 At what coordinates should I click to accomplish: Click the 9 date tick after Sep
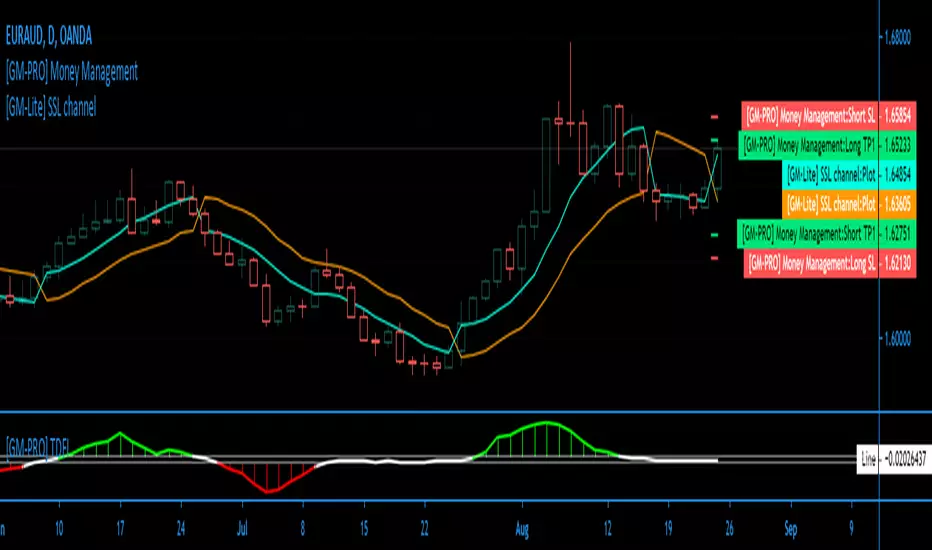[851, 529]
